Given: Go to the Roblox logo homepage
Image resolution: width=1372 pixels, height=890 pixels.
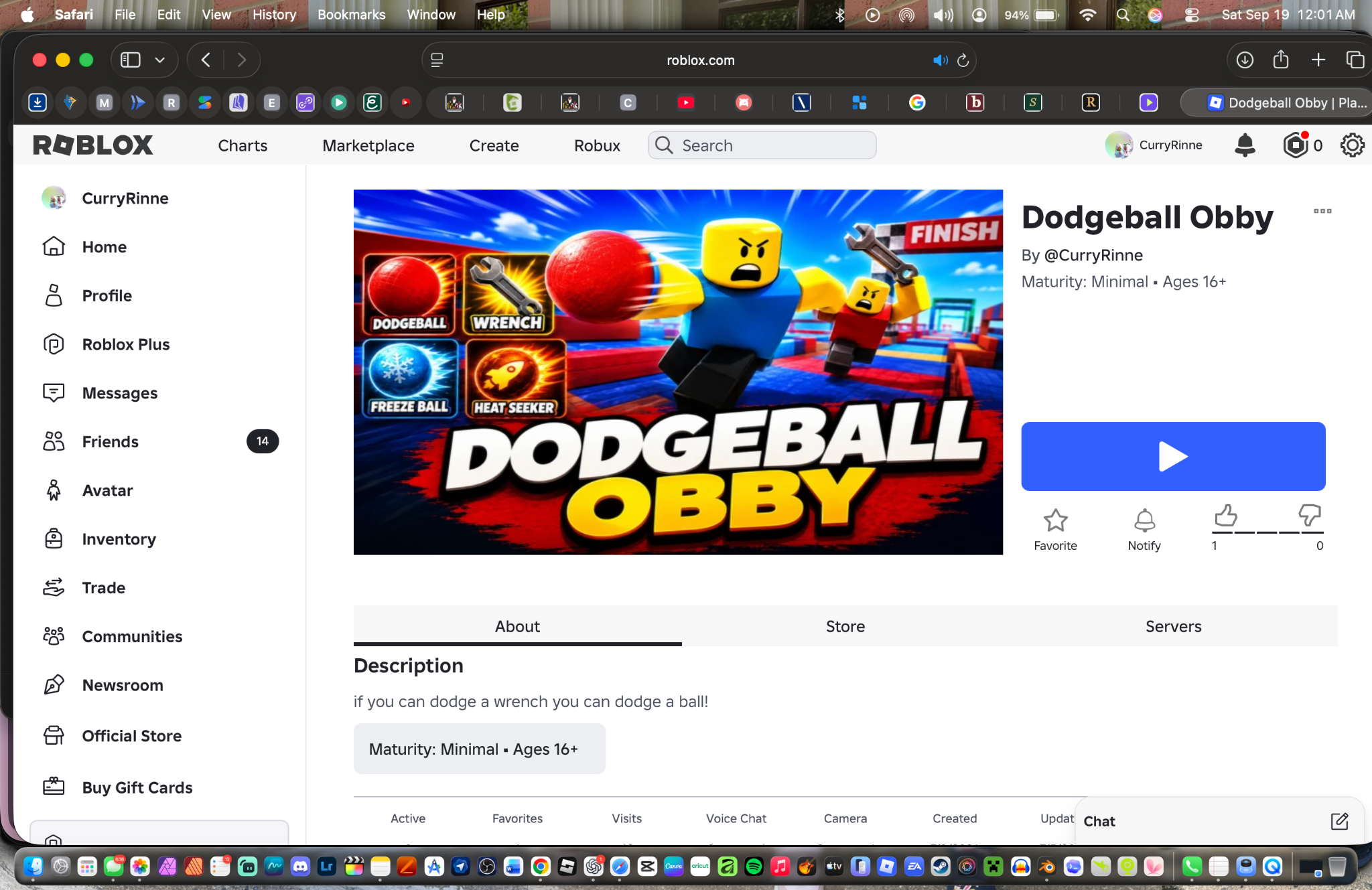Looking at the screenshot, I should [93, 145].
